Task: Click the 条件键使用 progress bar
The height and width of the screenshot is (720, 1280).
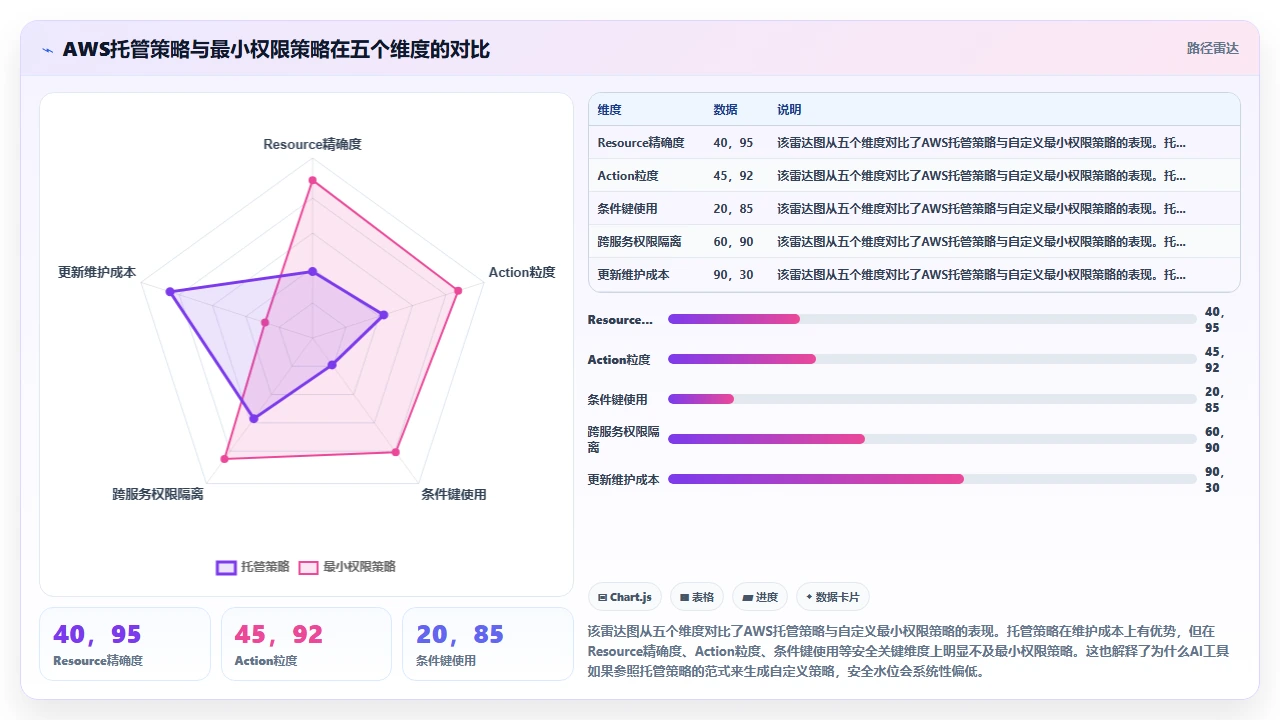Action: (x=932, y=399)
